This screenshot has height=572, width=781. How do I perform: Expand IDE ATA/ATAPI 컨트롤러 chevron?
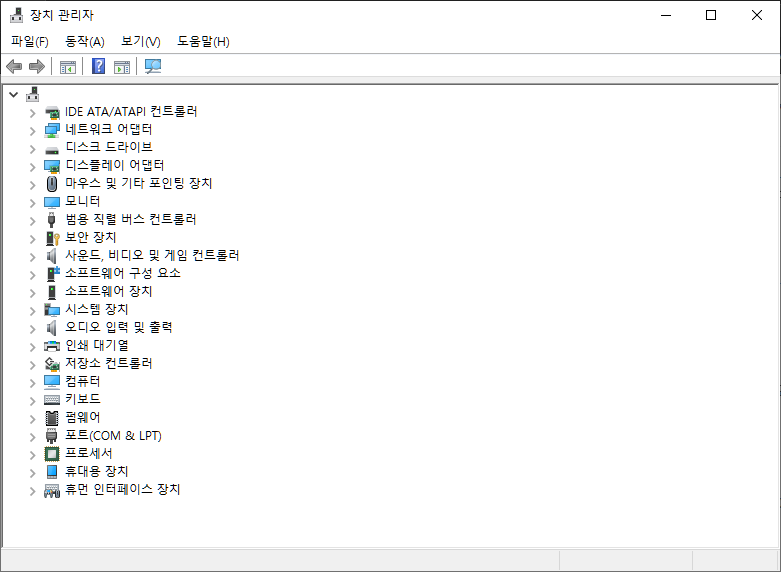(x=32, y=113)
